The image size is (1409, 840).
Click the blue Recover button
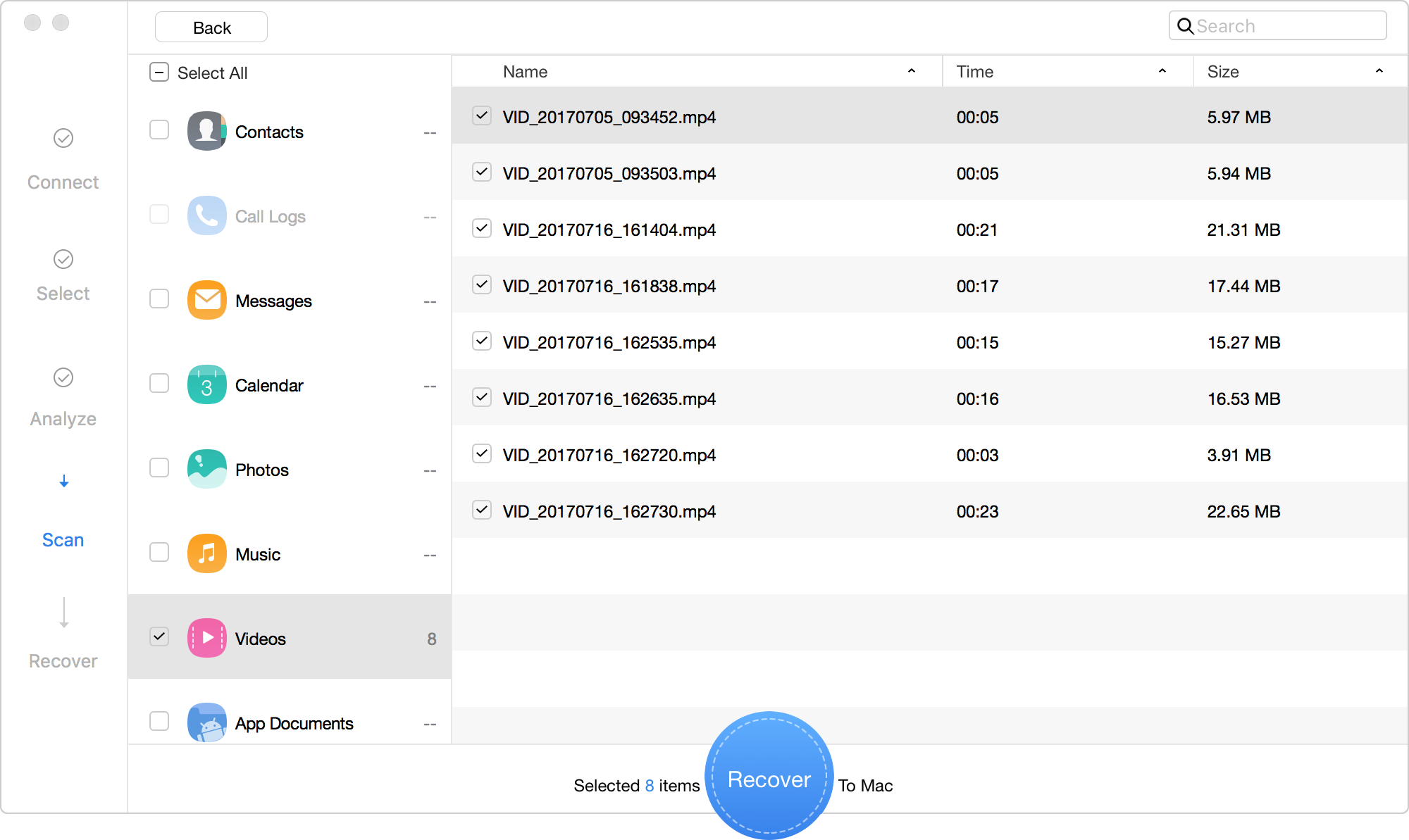coord(769,776)
